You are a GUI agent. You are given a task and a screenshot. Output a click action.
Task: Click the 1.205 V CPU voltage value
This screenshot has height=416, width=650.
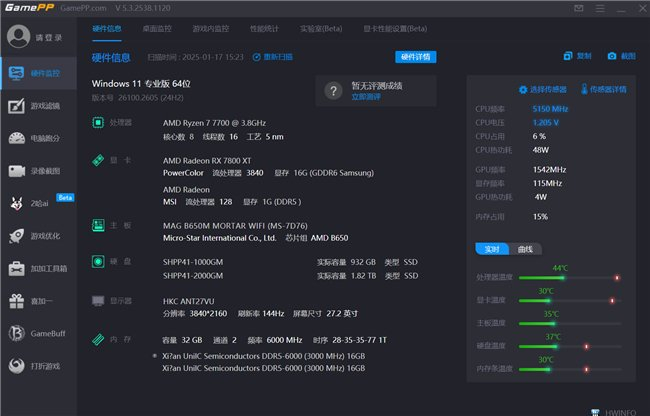tap(546, 123)
